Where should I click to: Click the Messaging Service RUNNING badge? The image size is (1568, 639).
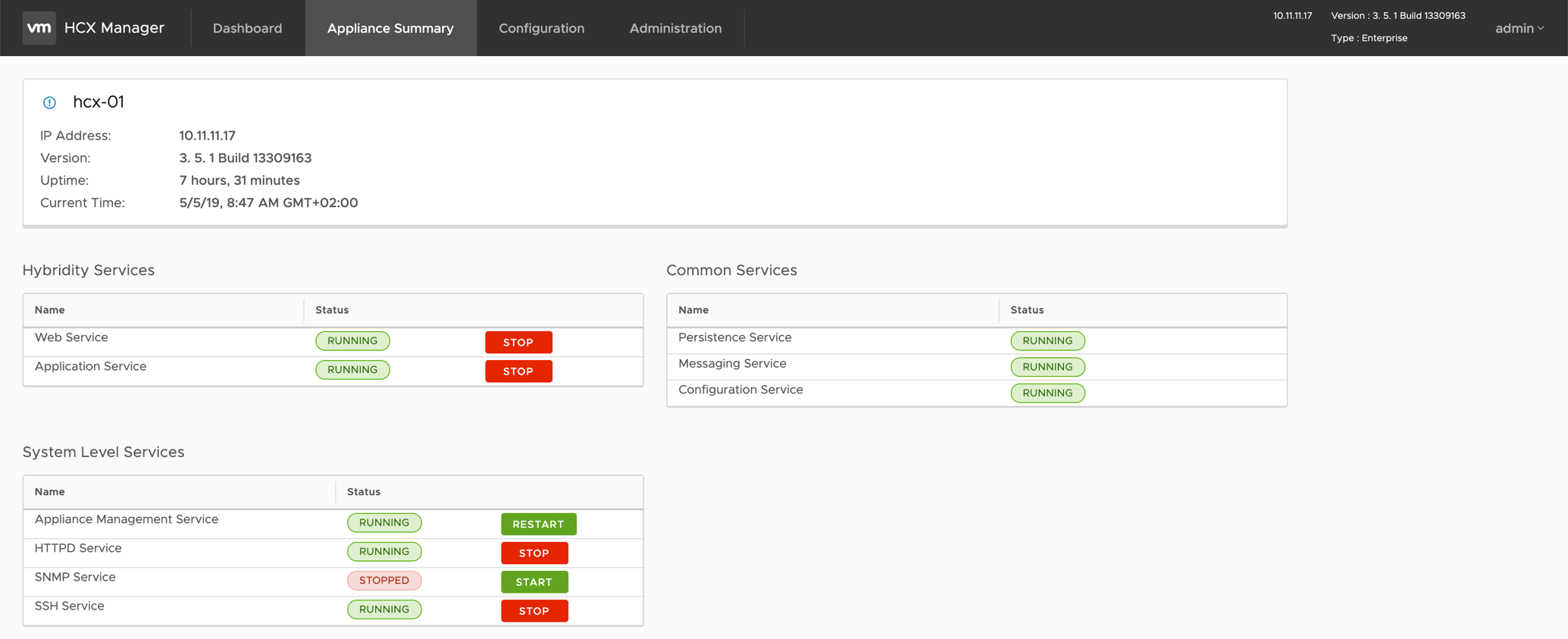pos(1047,367)
